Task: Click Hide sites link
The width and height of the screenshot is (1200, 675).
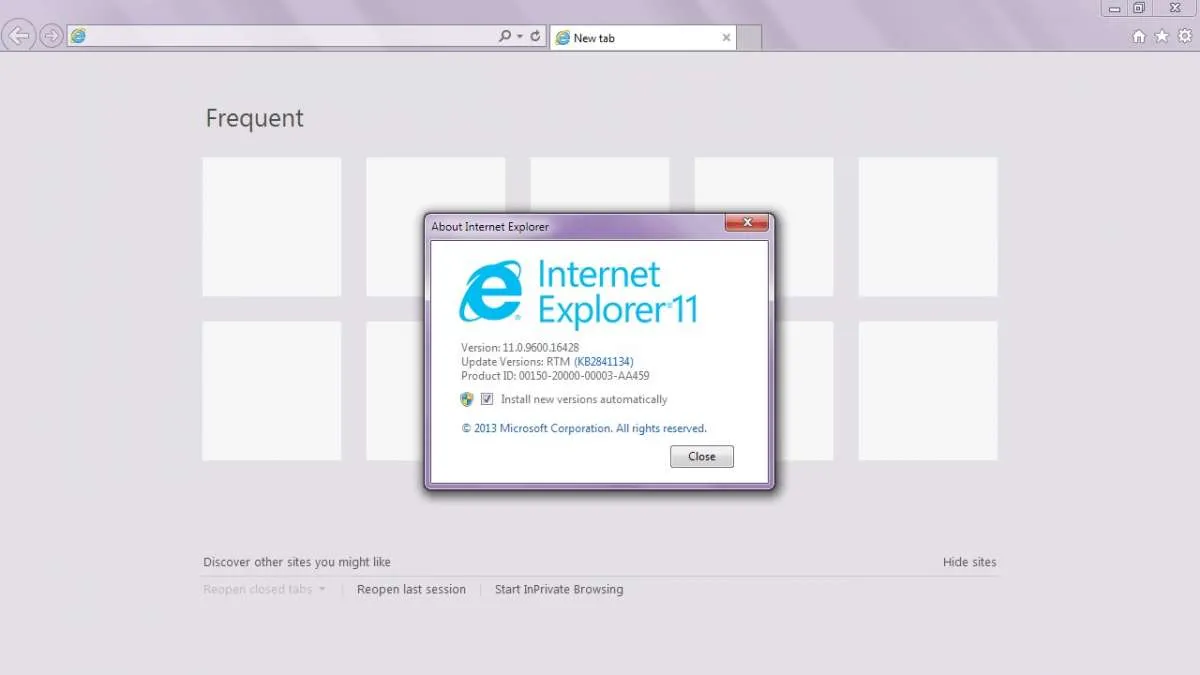Action: (969, 562)
